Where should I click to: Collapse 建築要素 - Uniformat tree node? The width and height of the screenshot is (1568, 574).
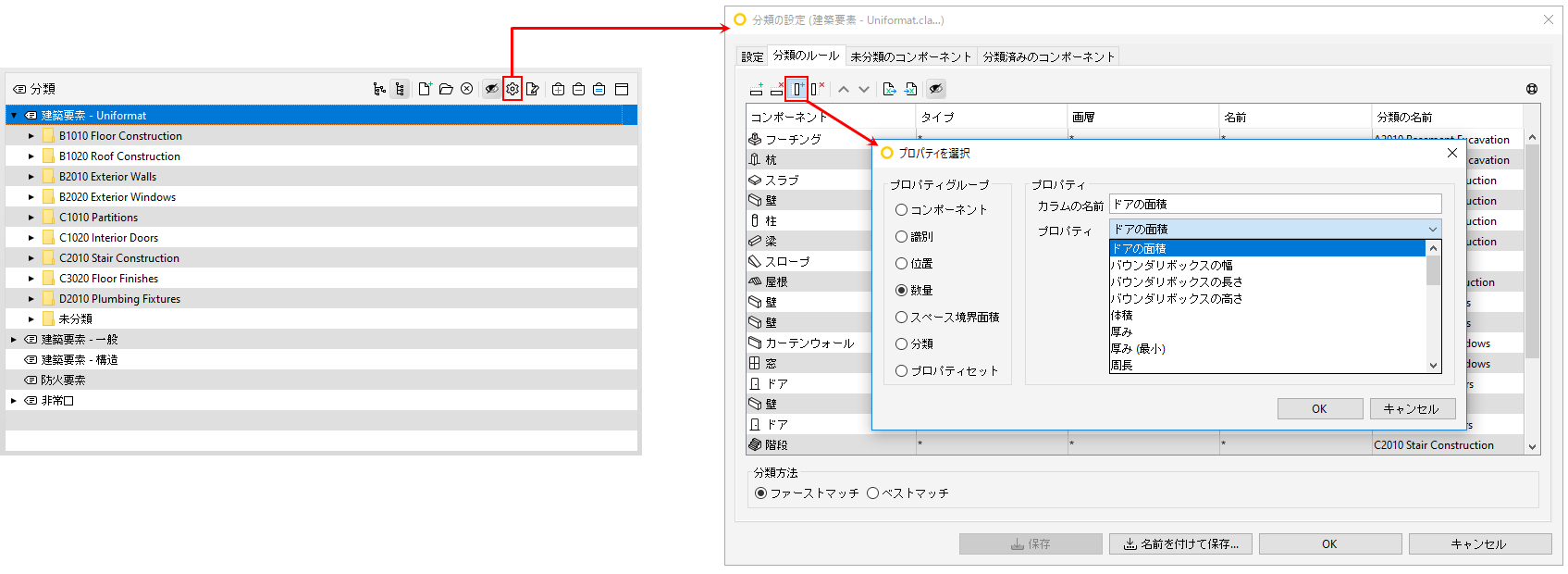point(14,116)
